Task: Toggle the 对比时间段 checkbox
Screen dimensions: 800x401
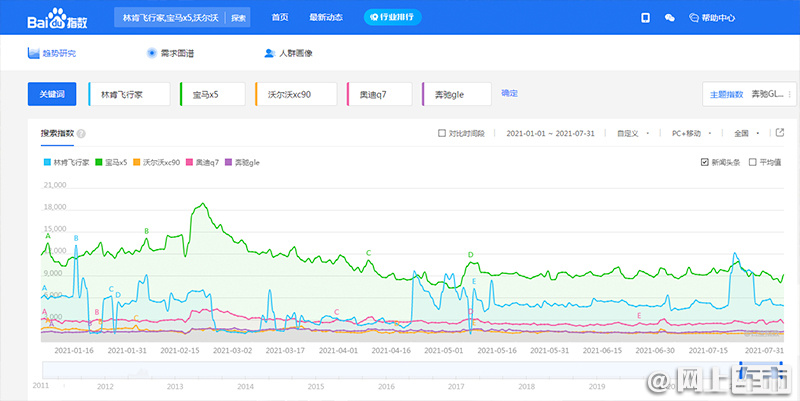Action: [x=442, y=133]
